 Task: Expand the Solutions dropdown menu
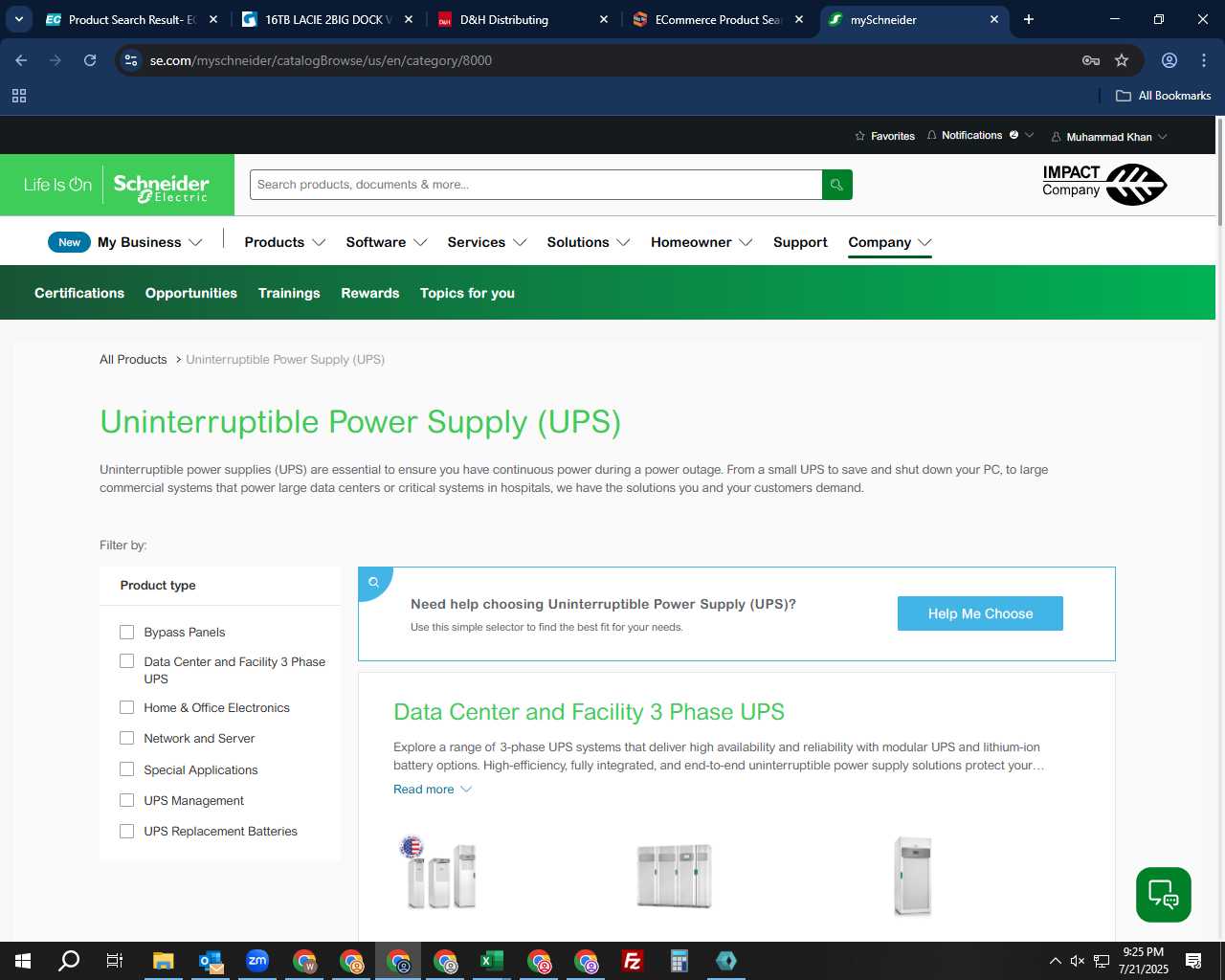point(589,242)
